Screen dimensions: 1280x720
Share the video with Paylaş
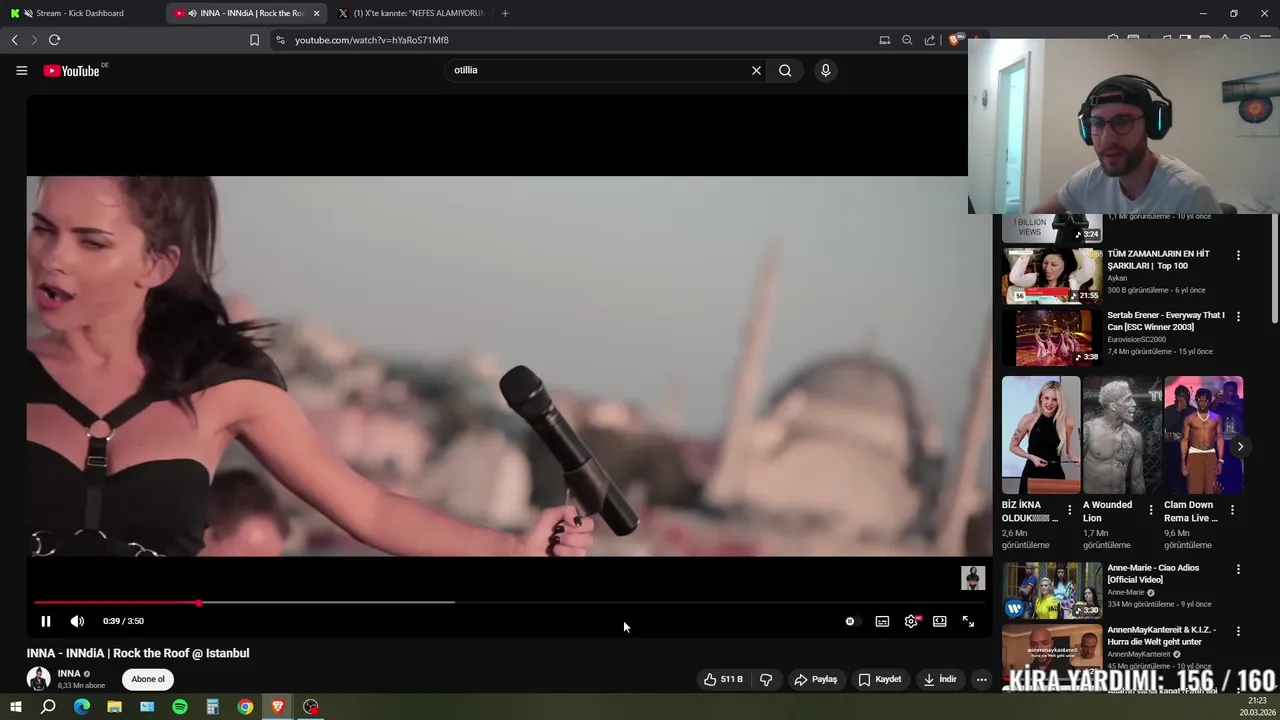point(815,679)
